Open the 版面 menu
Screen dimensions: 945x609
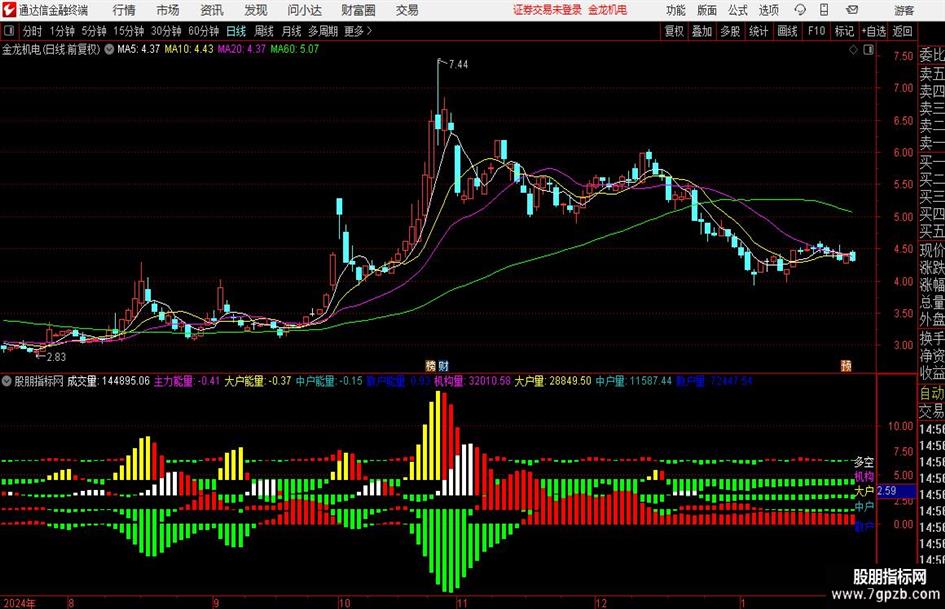[707, 10]
